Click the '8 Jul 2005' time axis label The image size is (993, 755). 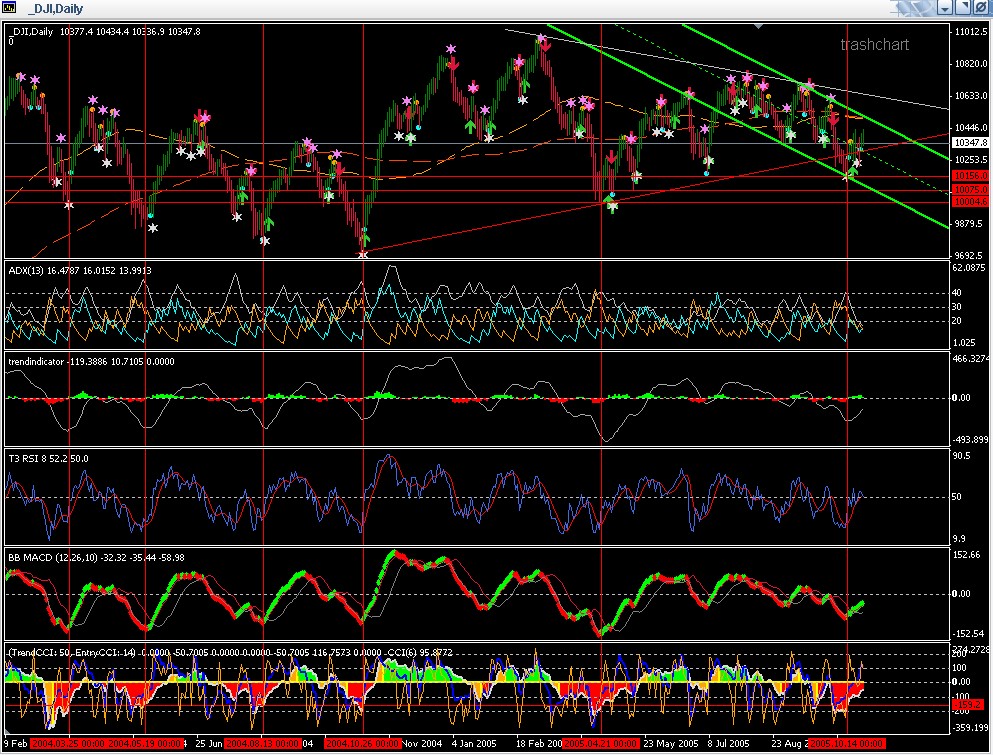728,743
